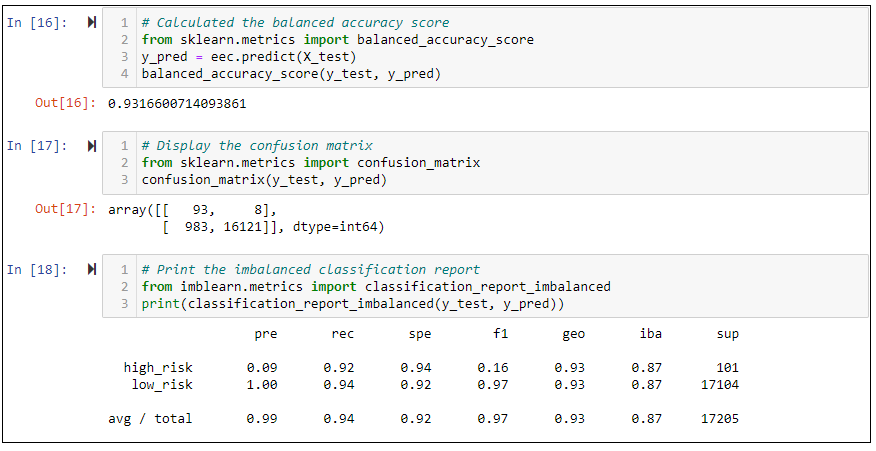Select the In [16] prompt label
876x451 pixels.
tap(37, 23)
